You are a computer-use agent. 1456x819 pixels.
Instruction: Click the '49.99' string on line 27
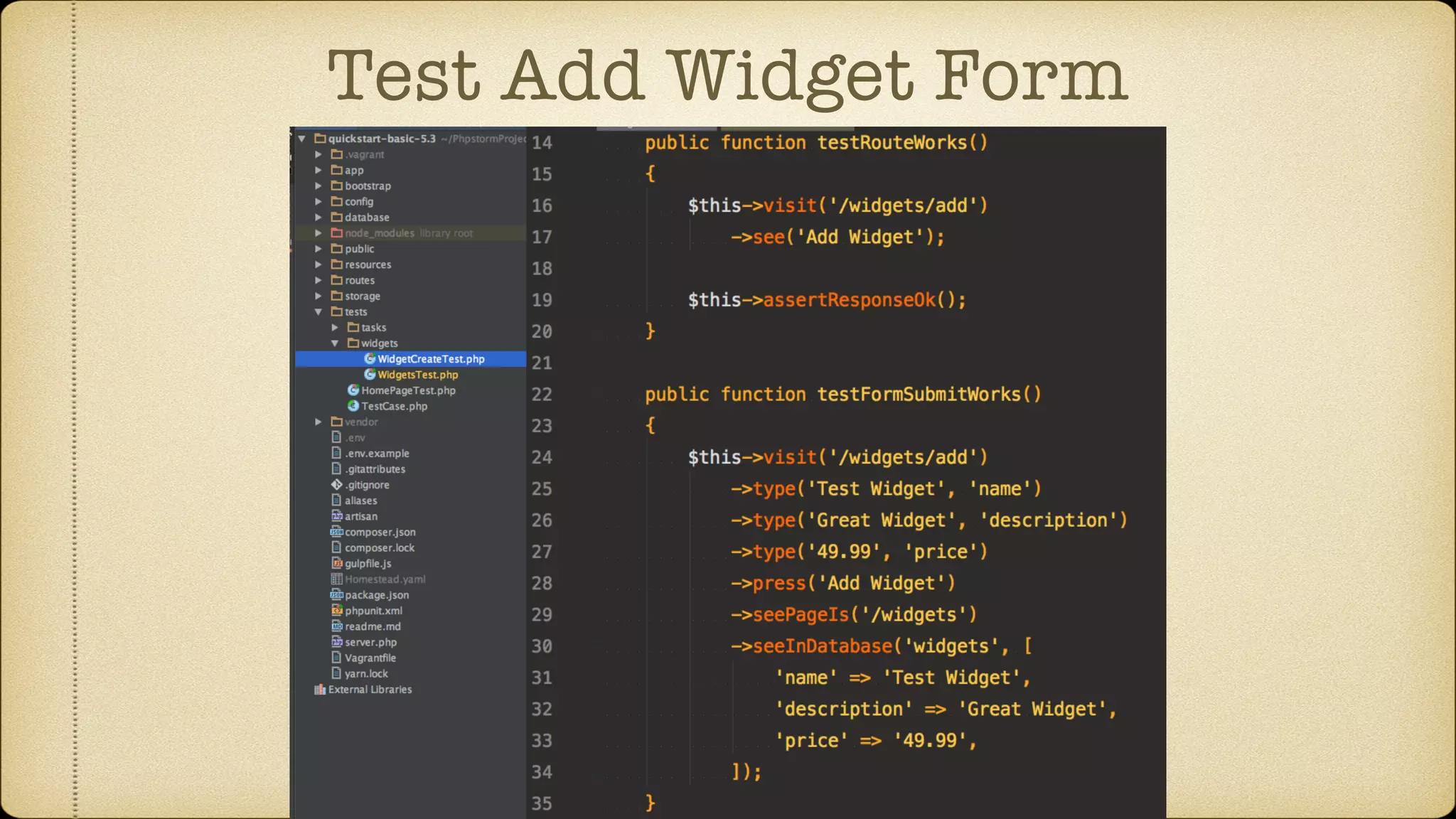pyautogui.click(x=843, y=552)
